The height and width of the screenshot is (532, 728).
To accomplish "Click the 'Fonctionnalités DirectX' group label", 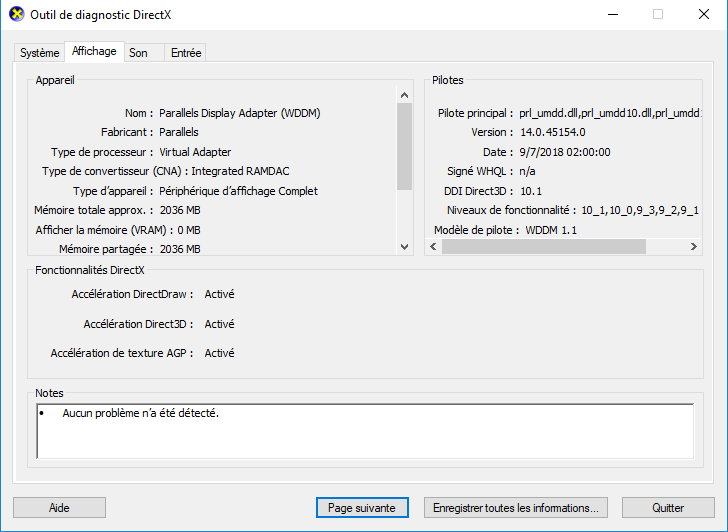I will [x=90, y=270].
